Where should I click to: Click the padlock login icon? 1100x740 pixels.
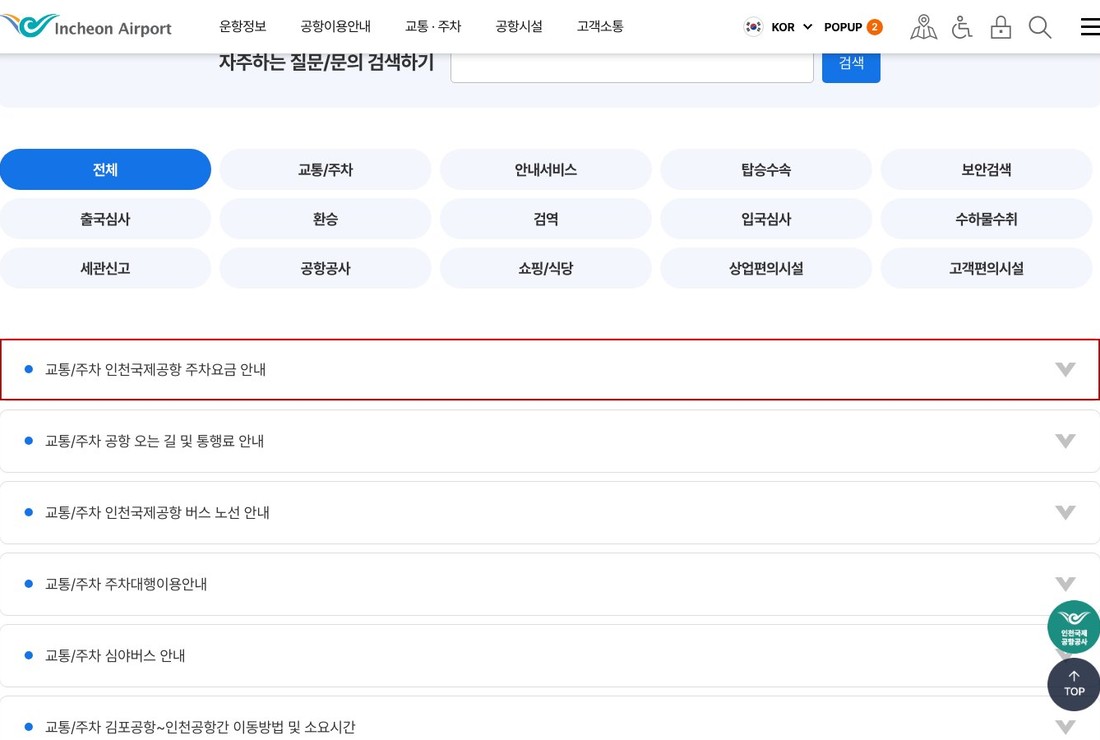coord(1000,27)
